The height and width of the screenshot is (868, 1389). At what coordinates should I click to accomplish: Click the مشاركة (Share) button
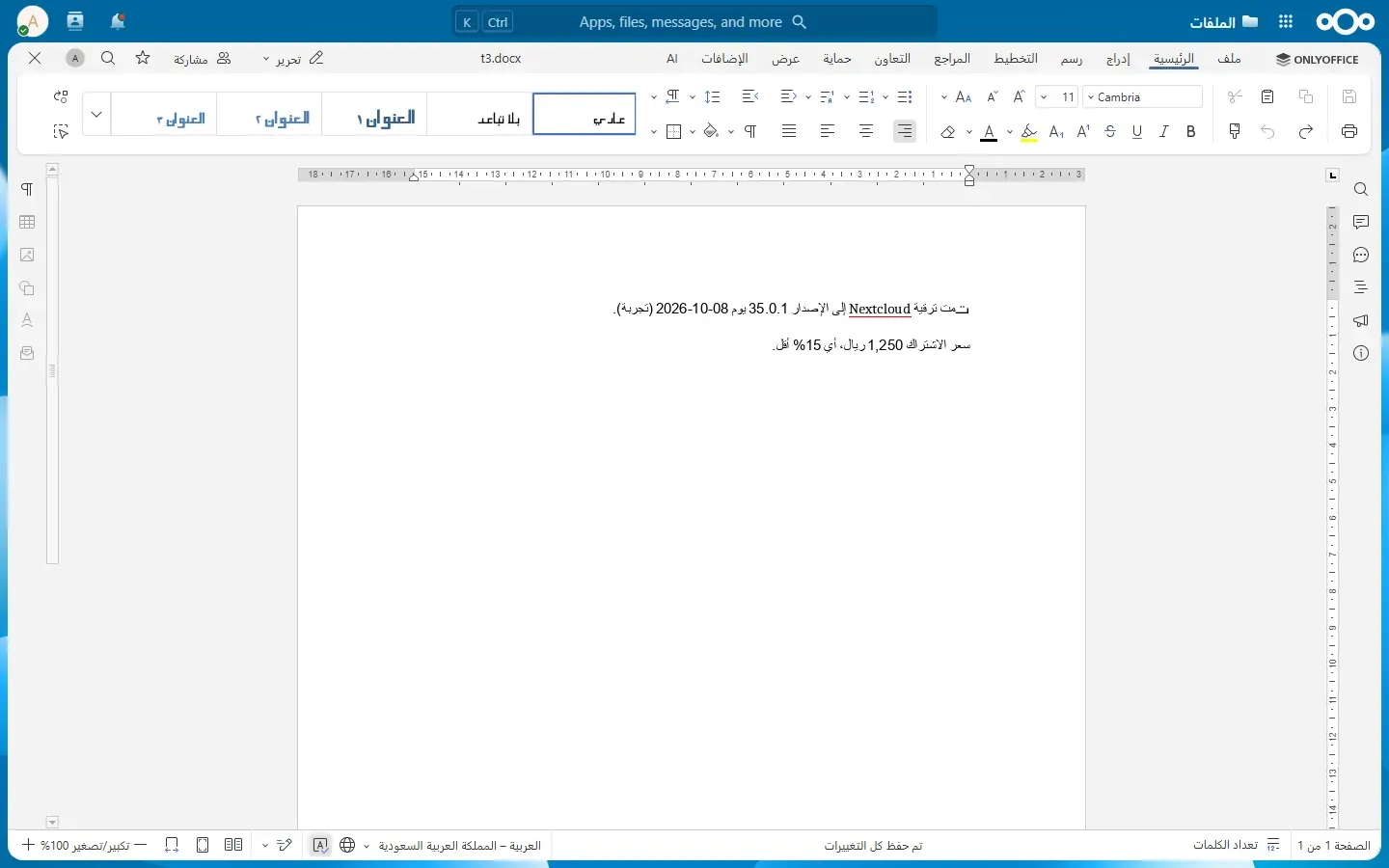click(203, 59)
